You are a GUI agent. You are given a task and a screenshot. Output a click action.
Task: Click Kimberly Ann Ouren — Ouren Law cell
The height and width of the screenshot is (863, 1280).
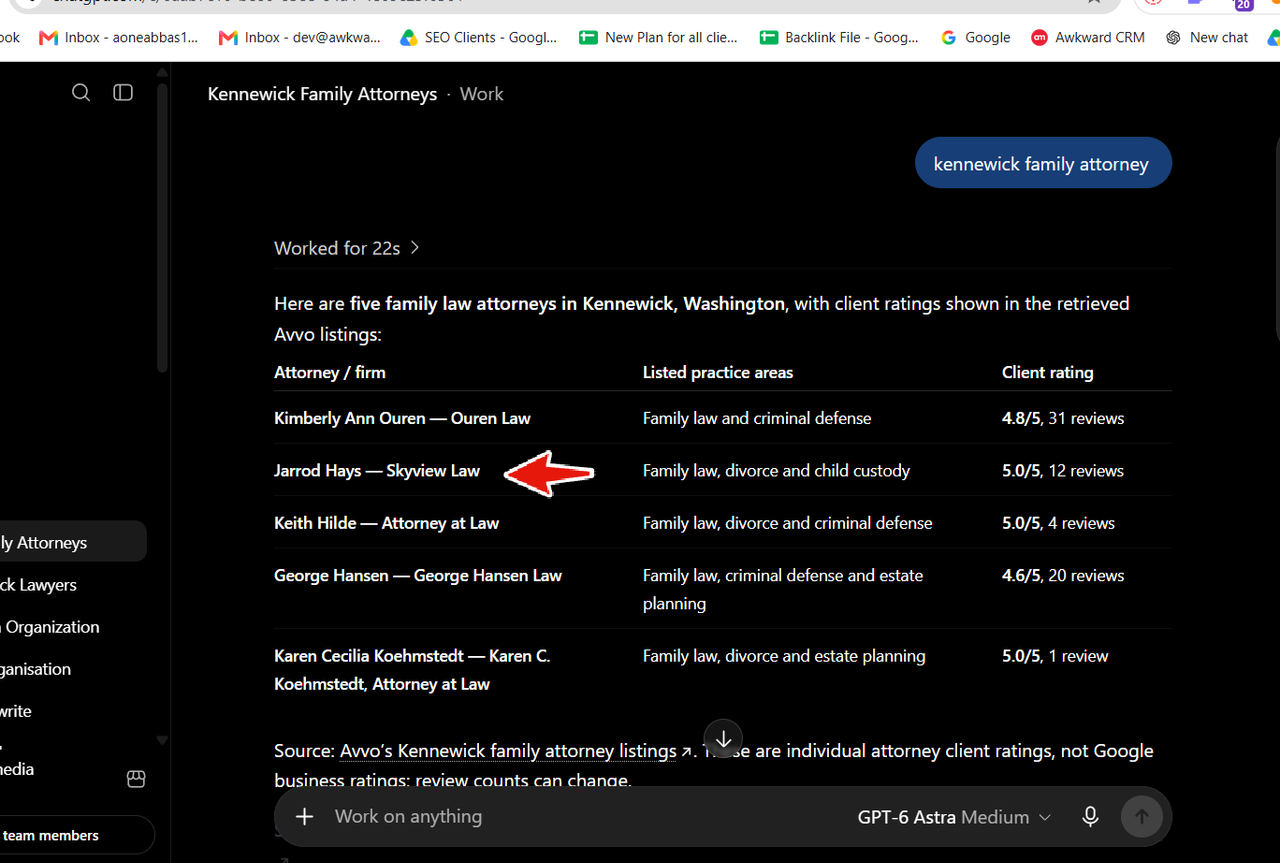pyautogui.click(x=402, y=418)
